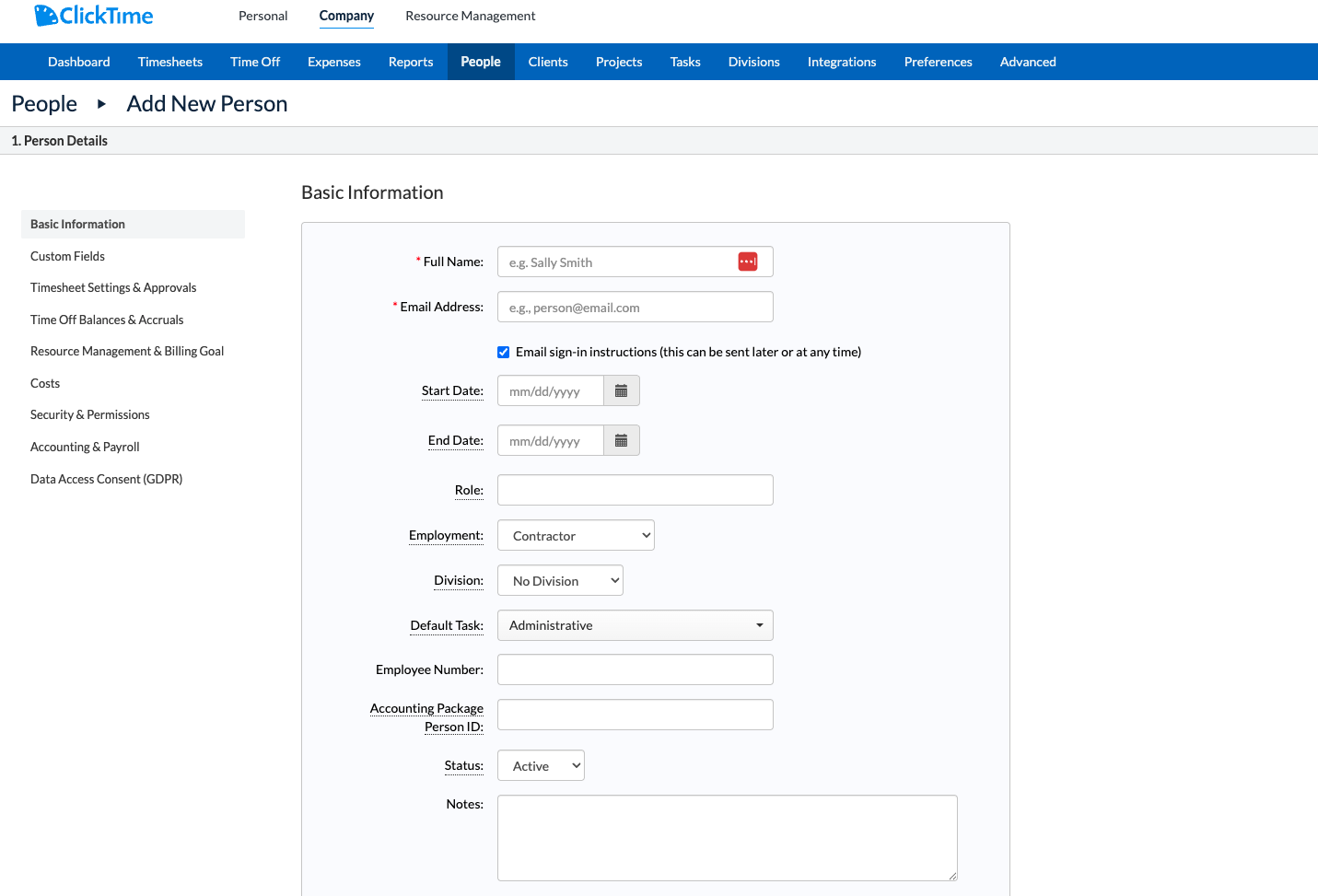Click the 1. Person Details step header
This screenshot has width=1318, height=896.
60,141
